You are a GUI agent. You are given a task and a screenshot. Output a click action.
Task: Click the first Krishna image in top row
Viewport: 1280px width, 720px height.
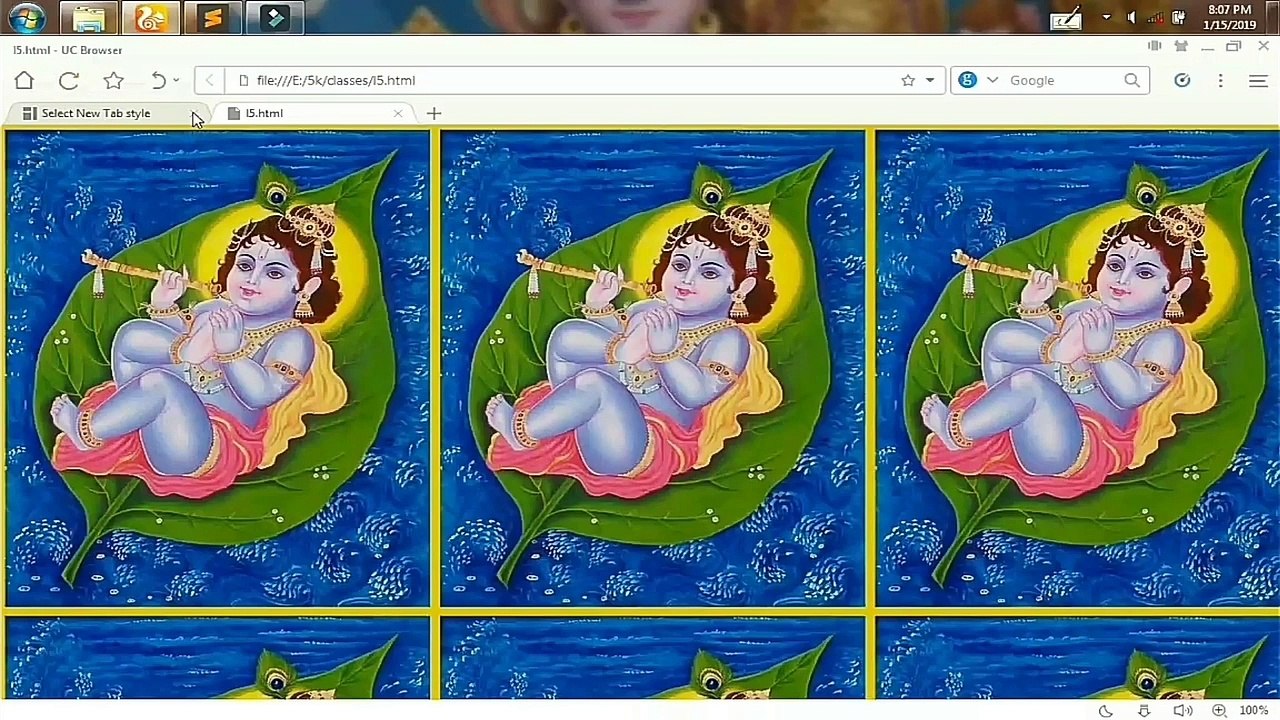217,369
